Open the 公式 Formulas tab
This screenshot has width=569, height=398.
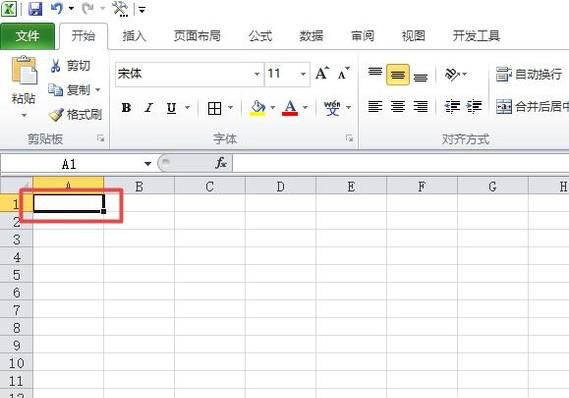[260, 36]
